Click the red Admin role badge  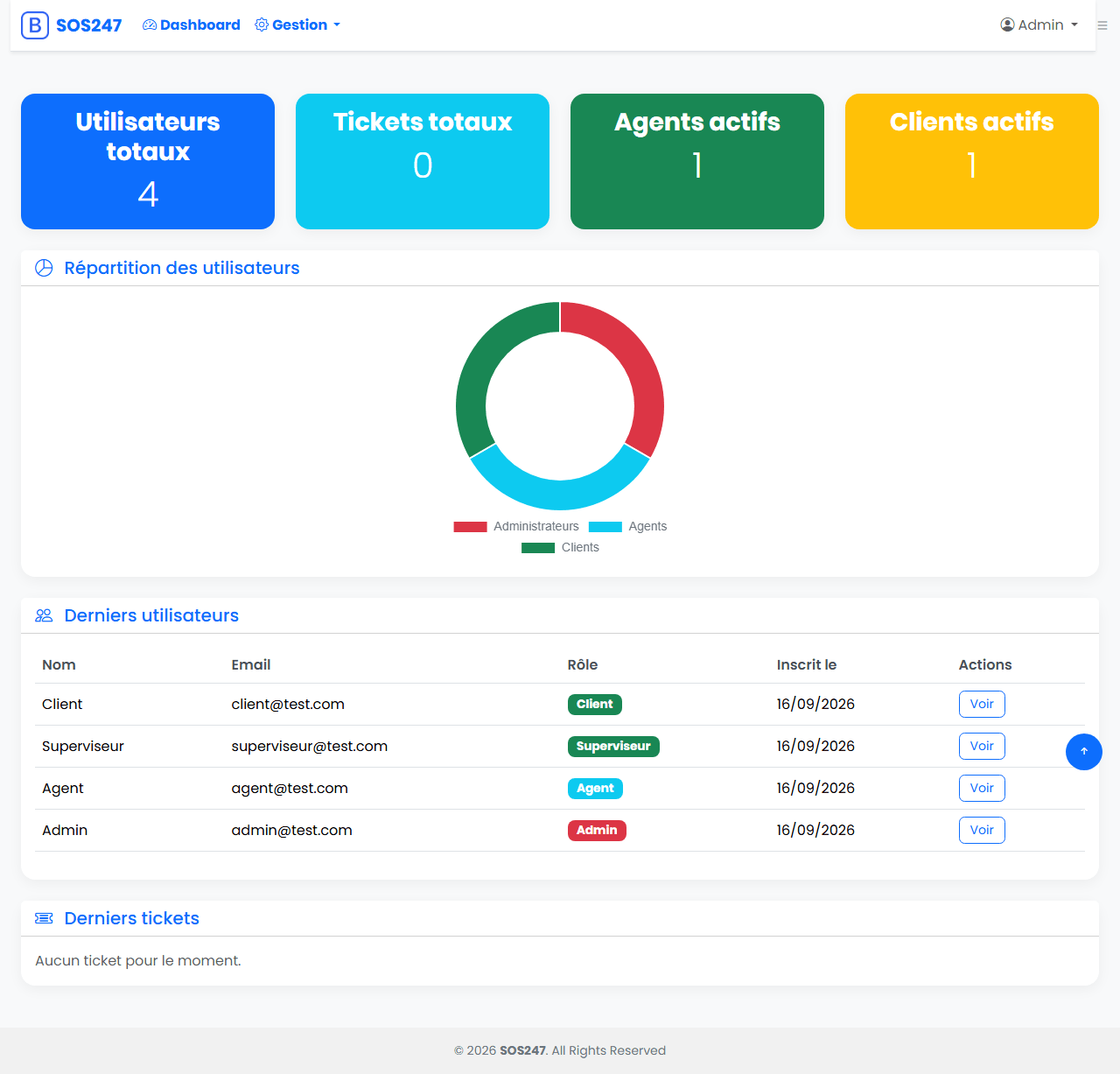pyautogui.click(x=597, y=831)
